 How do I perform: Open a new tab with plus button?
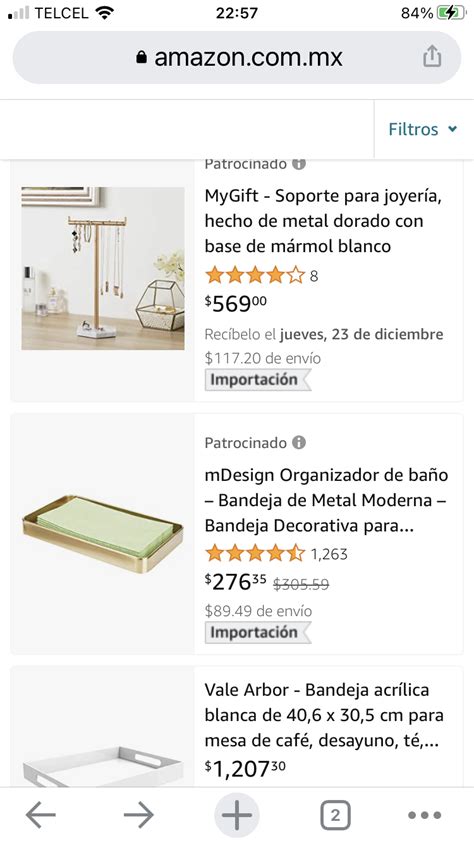coord(237,815)
